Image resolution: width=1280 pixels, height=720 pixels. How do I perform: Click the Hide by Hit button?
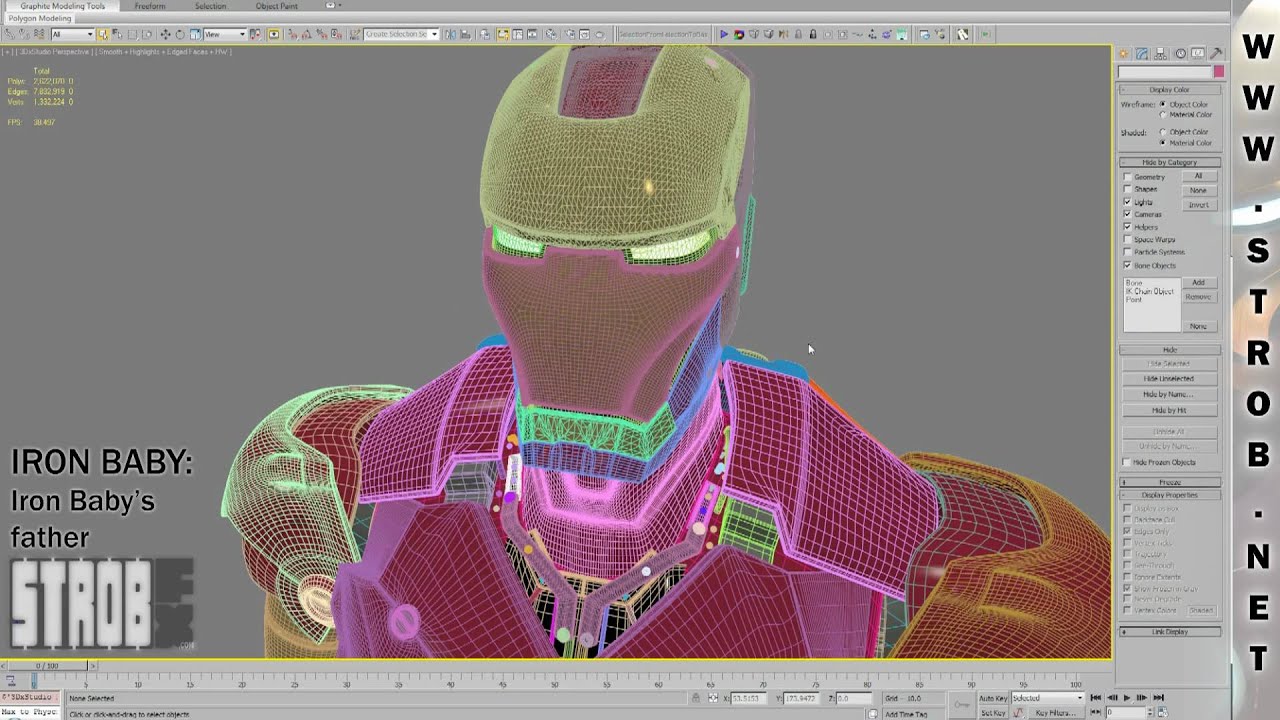click(1169, 411)
